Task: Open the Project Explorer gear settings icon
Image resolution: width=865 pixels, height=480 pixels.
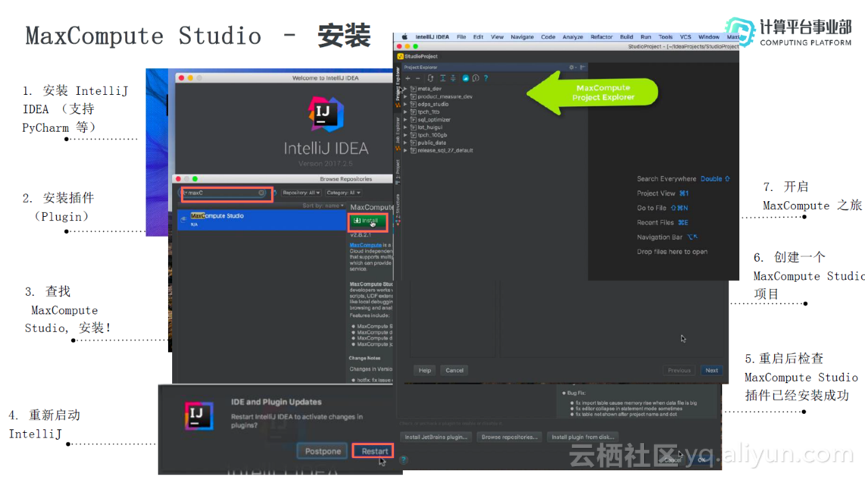Action: [572, 67]
